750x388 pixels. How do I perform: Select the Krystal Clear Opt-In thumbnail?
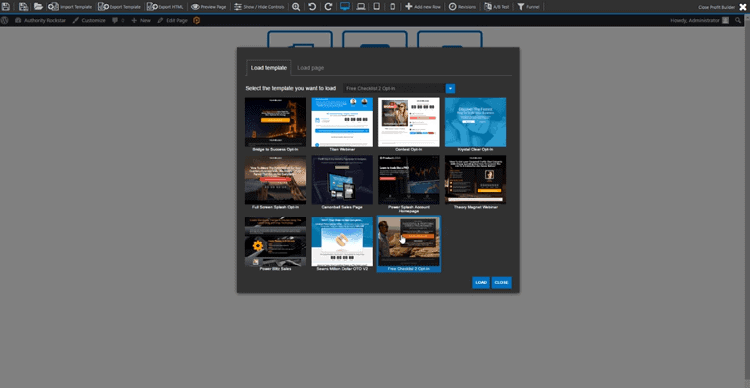(475, 122)
